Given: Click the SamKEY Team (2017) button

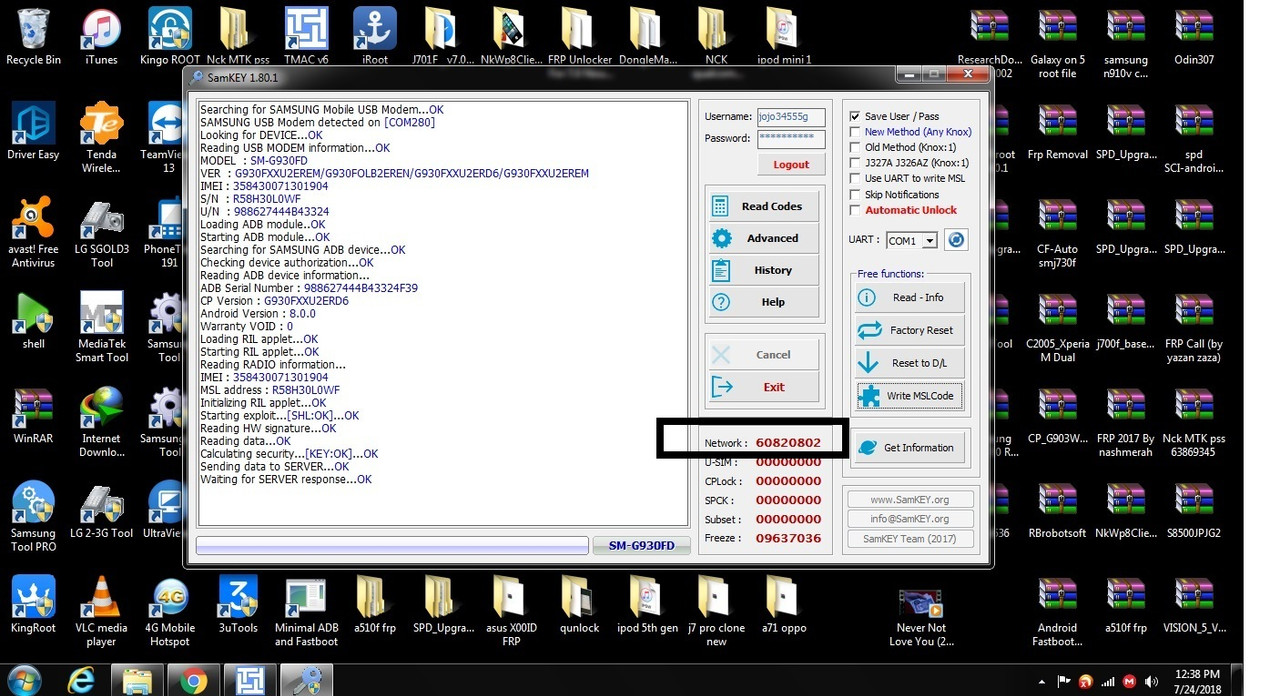Looking at the screenshot, I should (910, 539).
